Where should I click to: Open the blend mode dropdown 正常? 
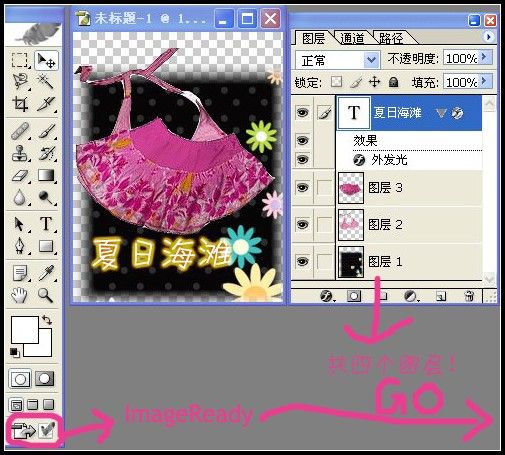pos(338,60)
